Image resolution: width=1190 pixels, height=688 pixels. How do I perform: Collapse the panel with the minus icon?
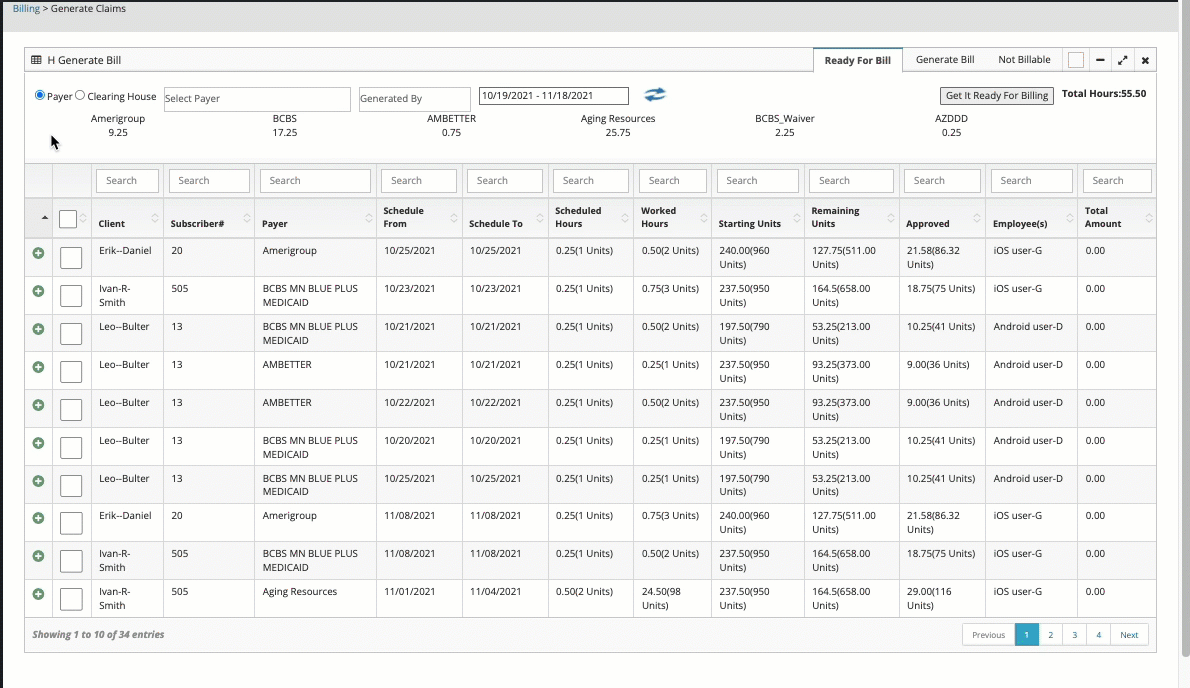[x=1100, y=60]
